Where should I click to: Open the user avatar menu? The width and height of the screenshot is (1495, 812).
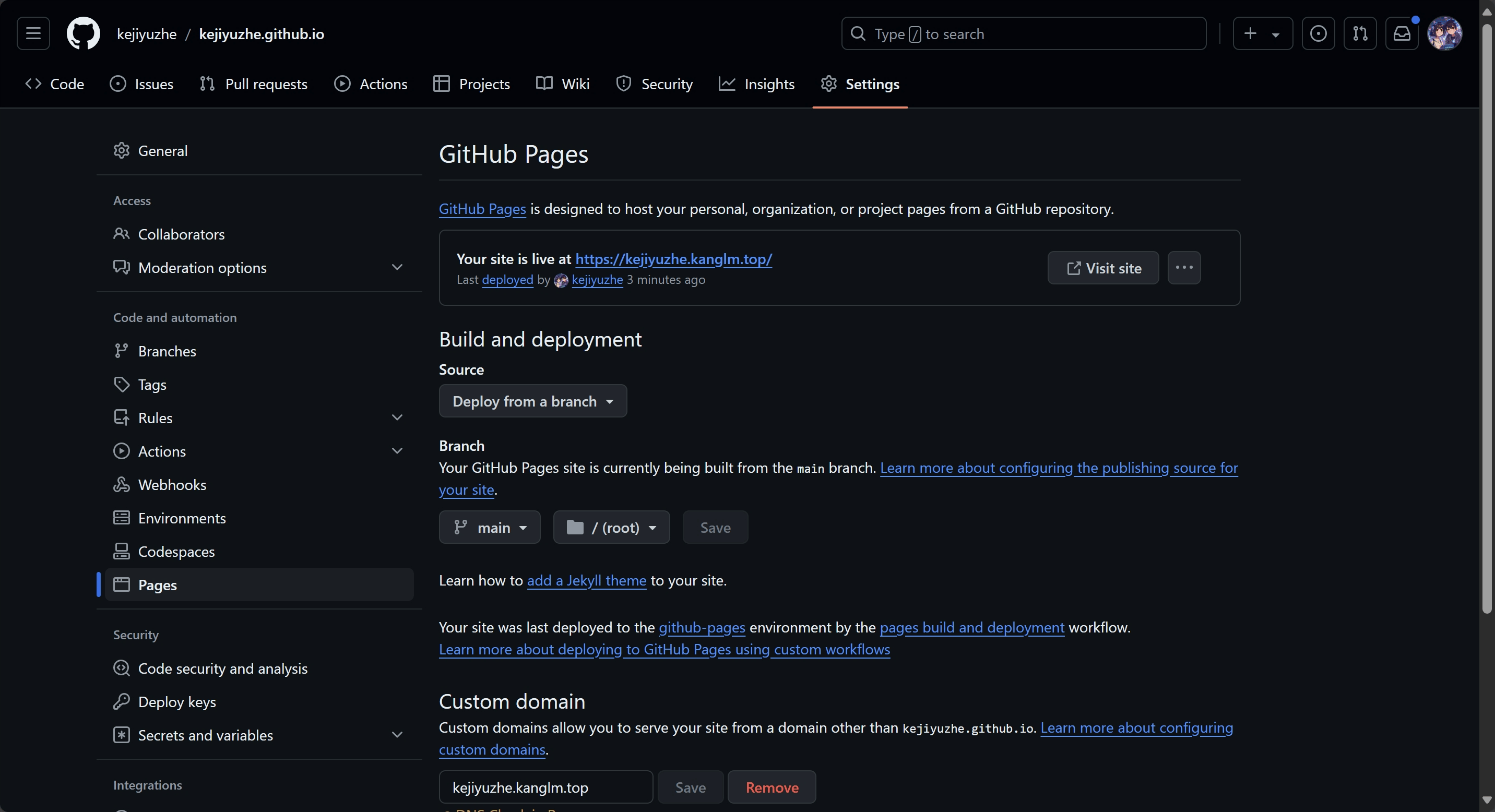pyautogui.click(x=1444, y=33)
